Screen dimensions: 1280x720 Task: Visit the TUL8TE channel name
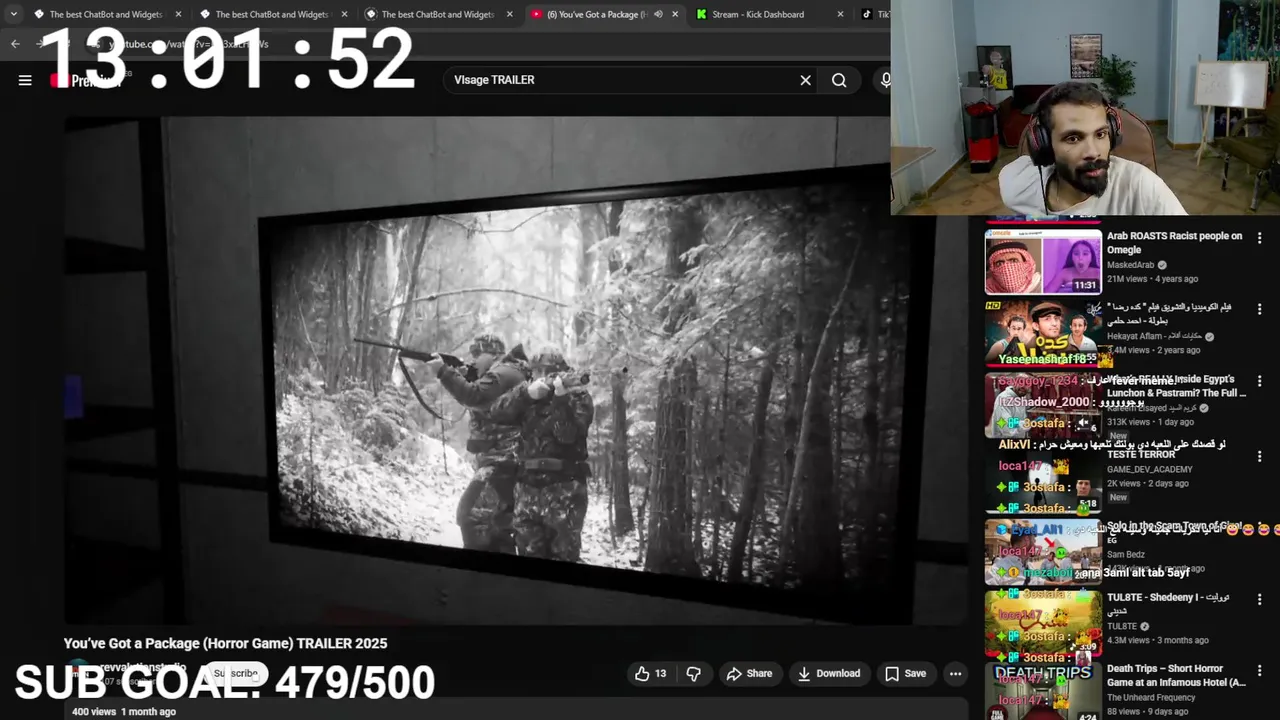(x=1122, y=626)
